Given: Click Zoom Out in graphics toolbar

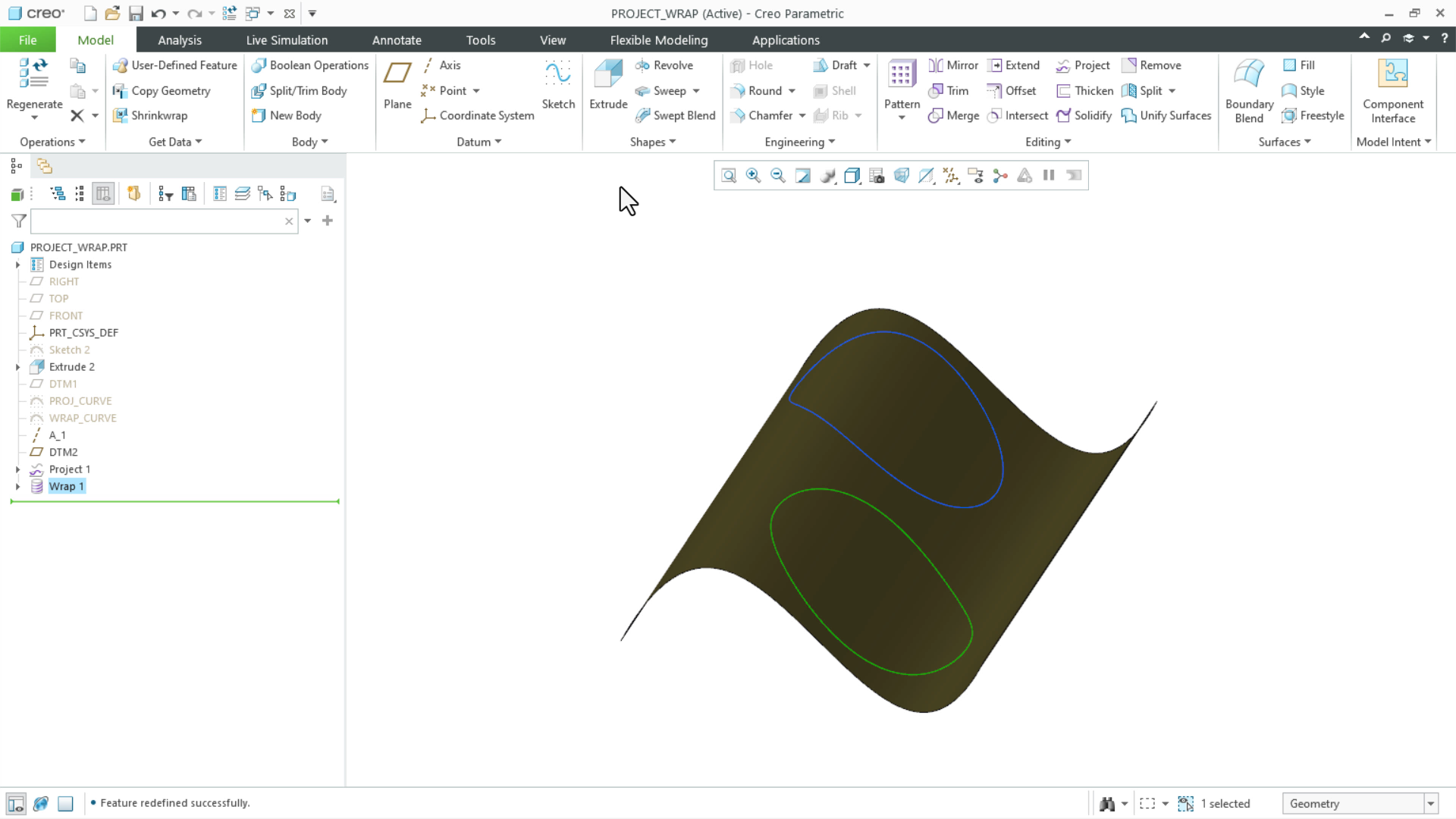Looking at the screenshot, I should pos(778,175).
